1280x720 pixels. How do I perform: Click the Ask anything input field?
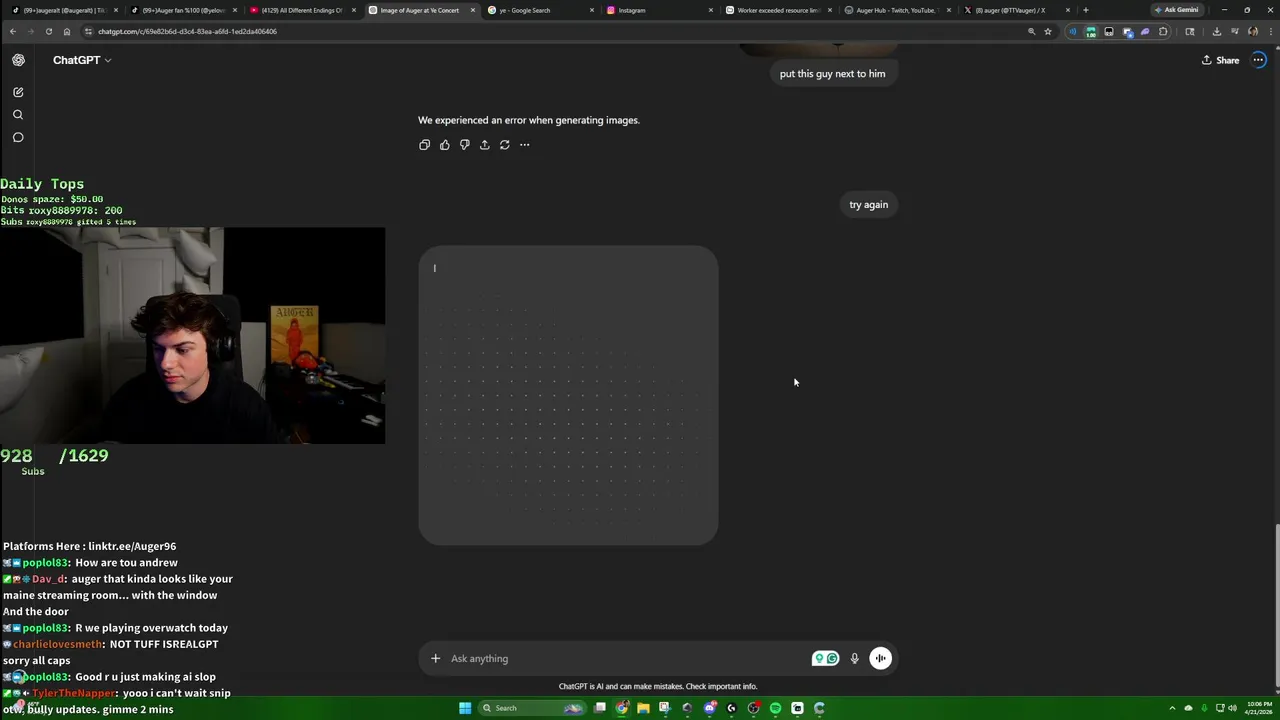click(x=630, y=658)
